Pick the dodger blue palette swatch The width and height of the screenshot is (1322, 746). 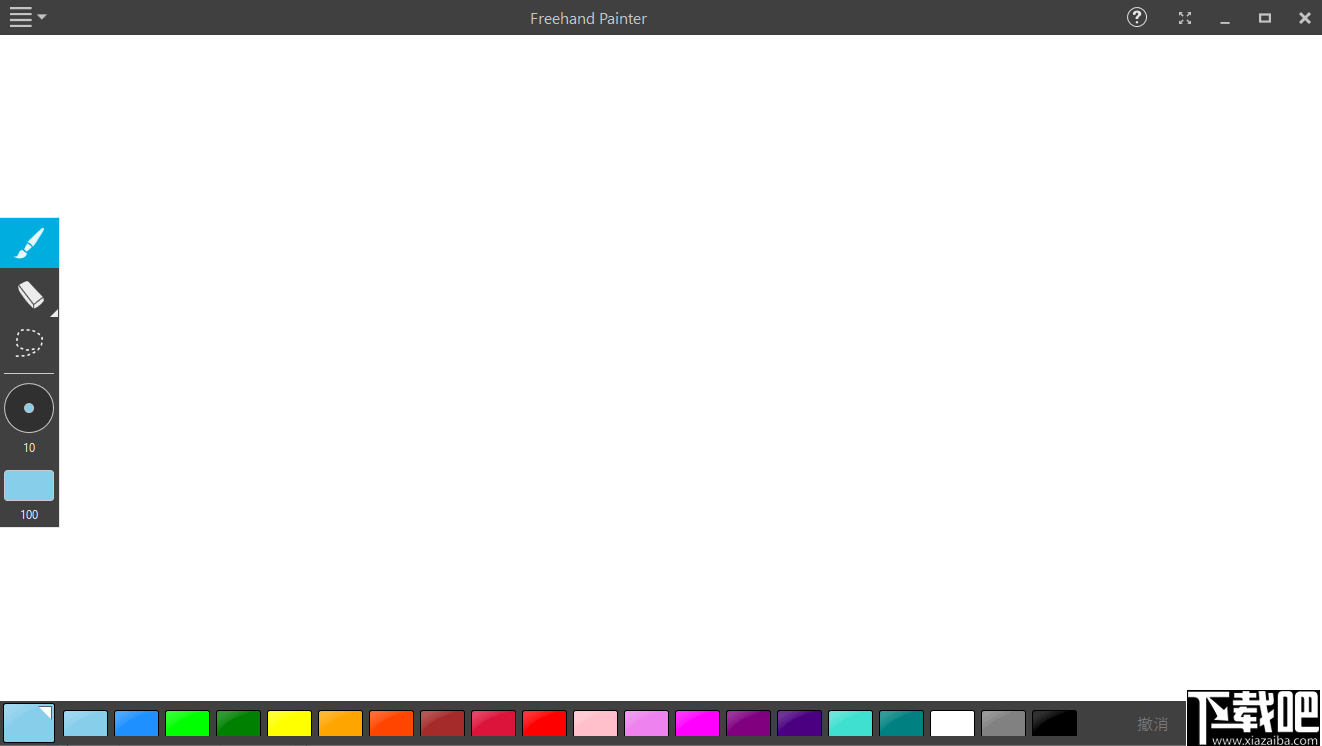click(137, 723)
